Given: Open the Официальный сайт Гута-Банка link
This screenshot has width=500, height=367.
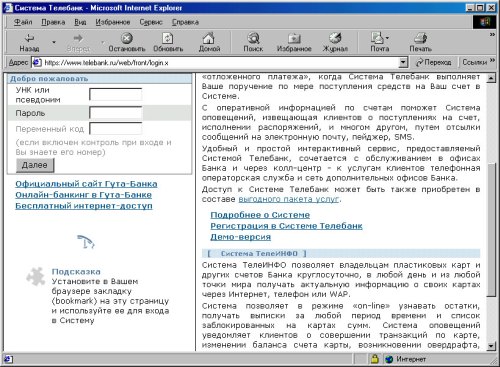Looking at the screenshot, I should (x=86, y=184).
